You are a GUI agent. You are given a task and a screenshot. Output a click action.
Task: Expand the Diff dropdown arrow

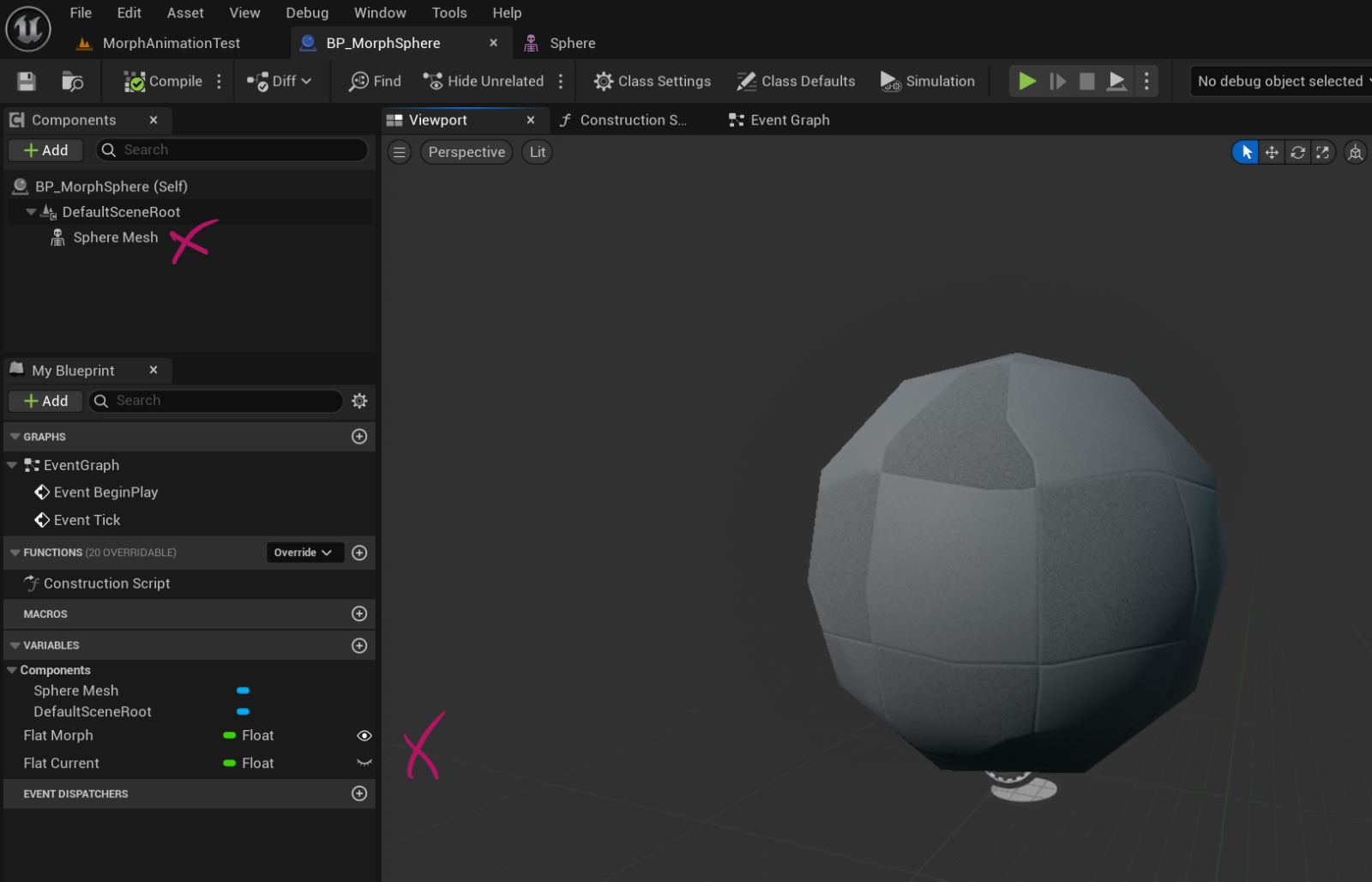pyautogui.click(x=306, y=81)
